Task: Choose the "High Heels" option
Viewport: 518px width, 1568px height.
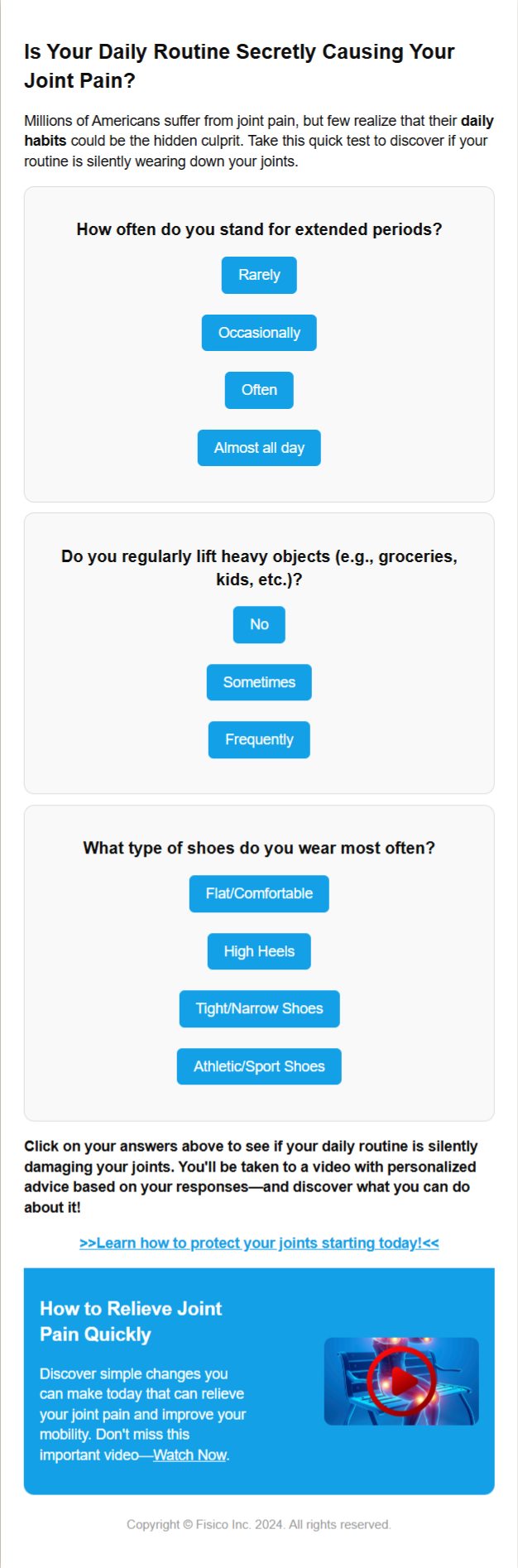Action: (x=259, y=951)
